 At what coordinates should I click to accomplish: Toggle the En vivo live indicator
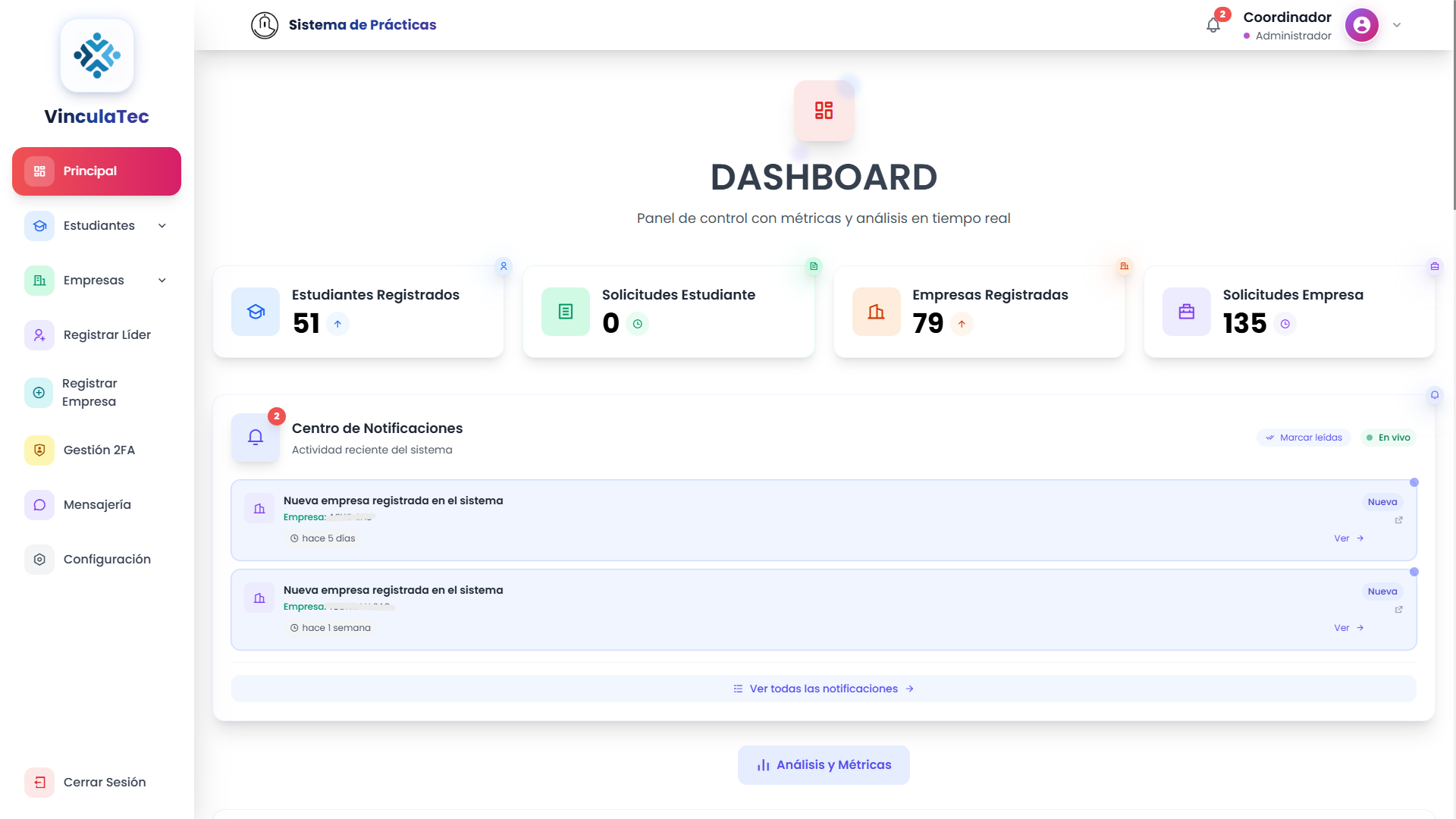[x=1388, y=438]
